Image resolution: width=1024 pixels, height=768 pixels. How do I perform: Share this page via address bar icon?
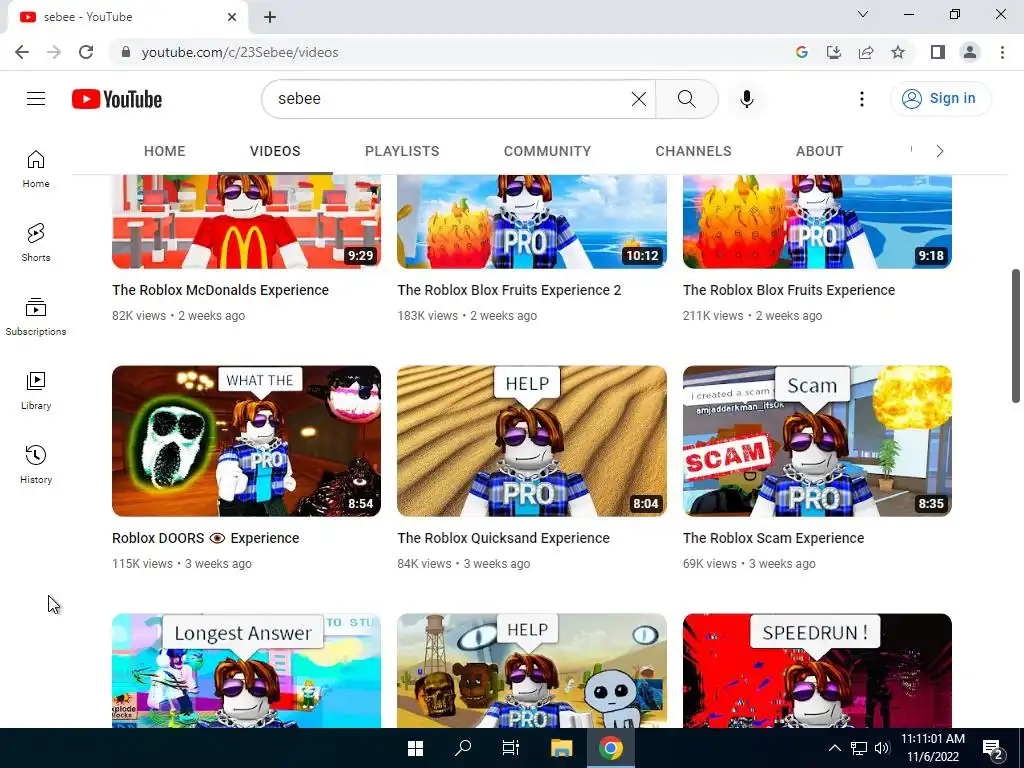pos(866,52)
